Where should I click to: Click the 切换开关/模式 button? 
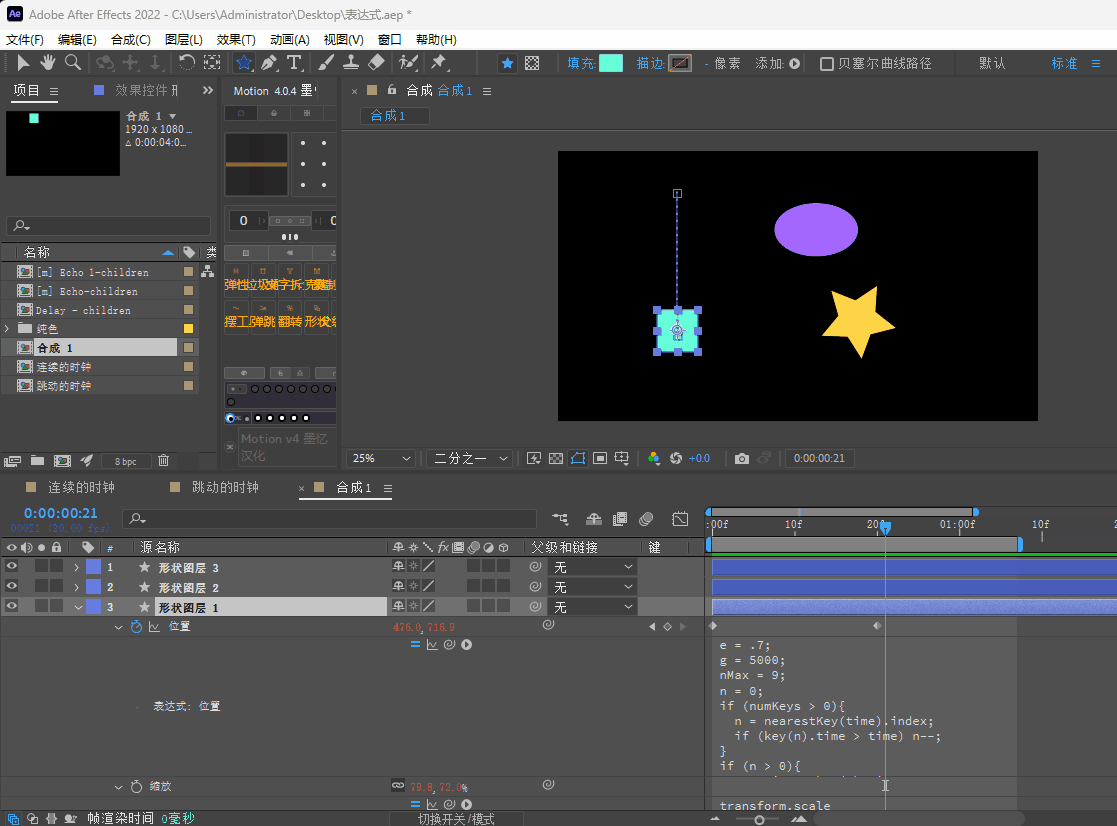pyautogui.click(x=456, y=819)
